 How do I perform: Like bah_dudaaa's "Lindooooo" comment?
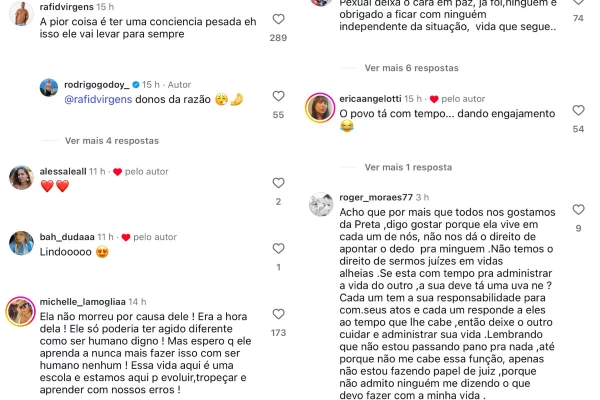click(x=278, y=248)
